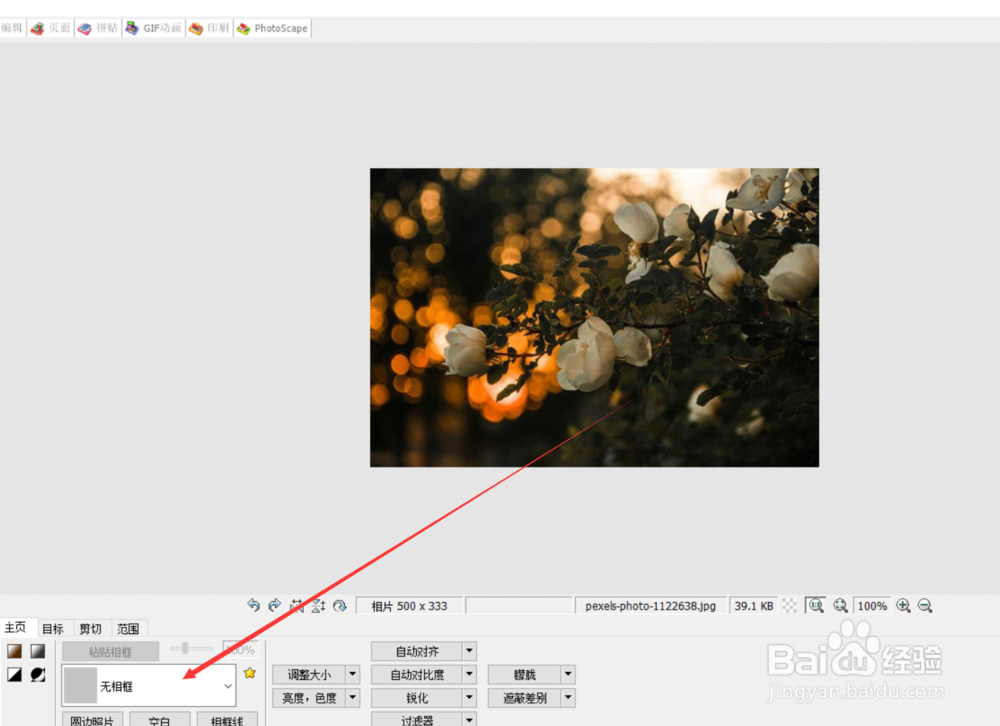Screen dimensions: 1000x726
Task: Click the 粘贴相框 button
Action: click(x=110, y=651)
